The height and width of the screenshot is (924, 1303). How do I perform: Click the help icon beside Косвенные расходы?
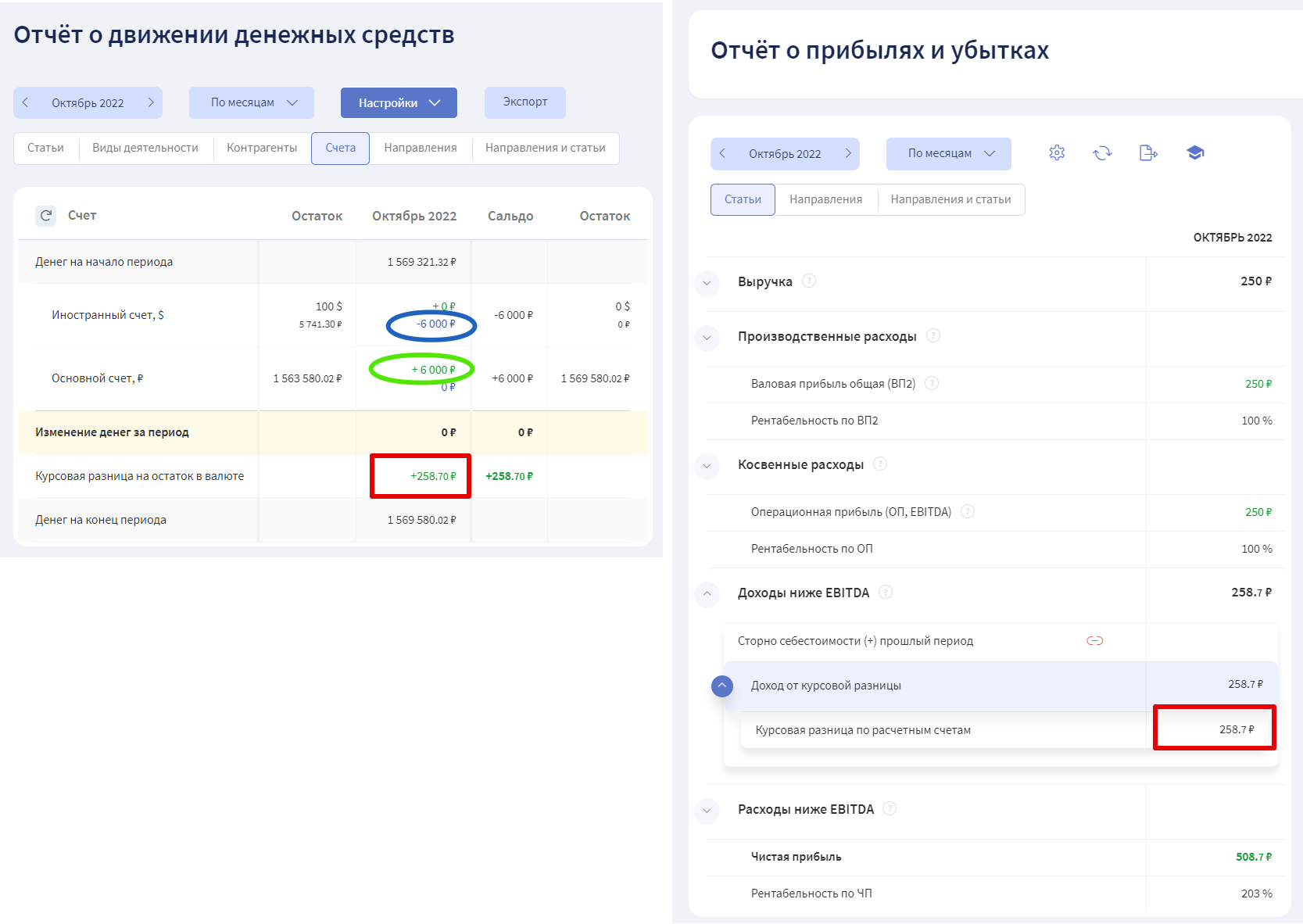(x=880, y=464)
